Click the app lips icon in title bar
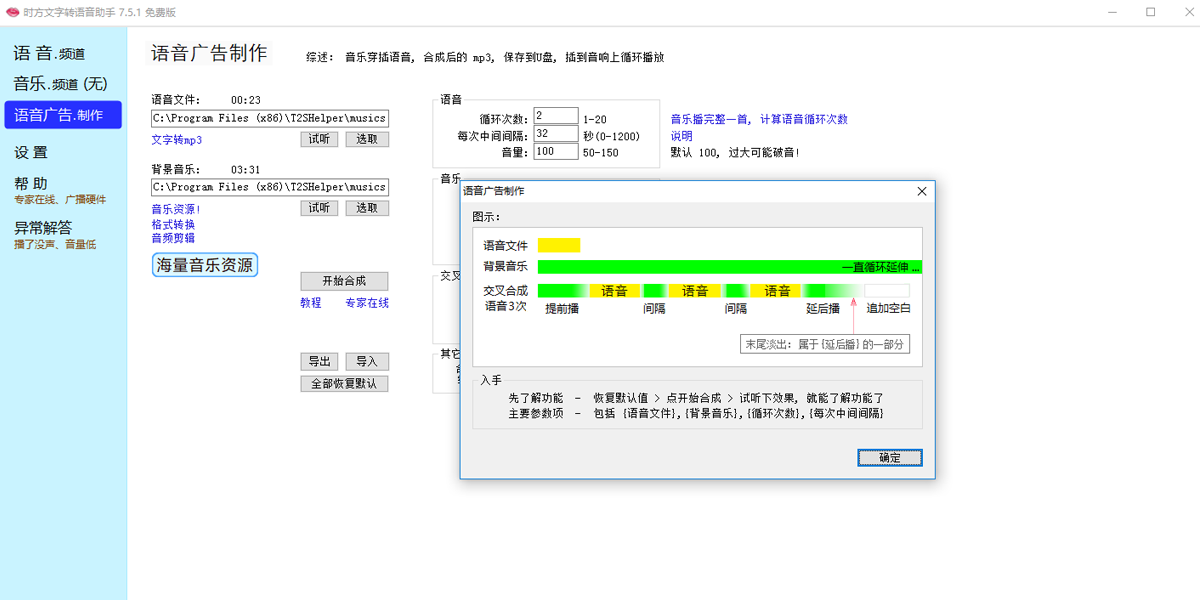The width and height of the screenshot is (1200, 600). tap(12, 12)
